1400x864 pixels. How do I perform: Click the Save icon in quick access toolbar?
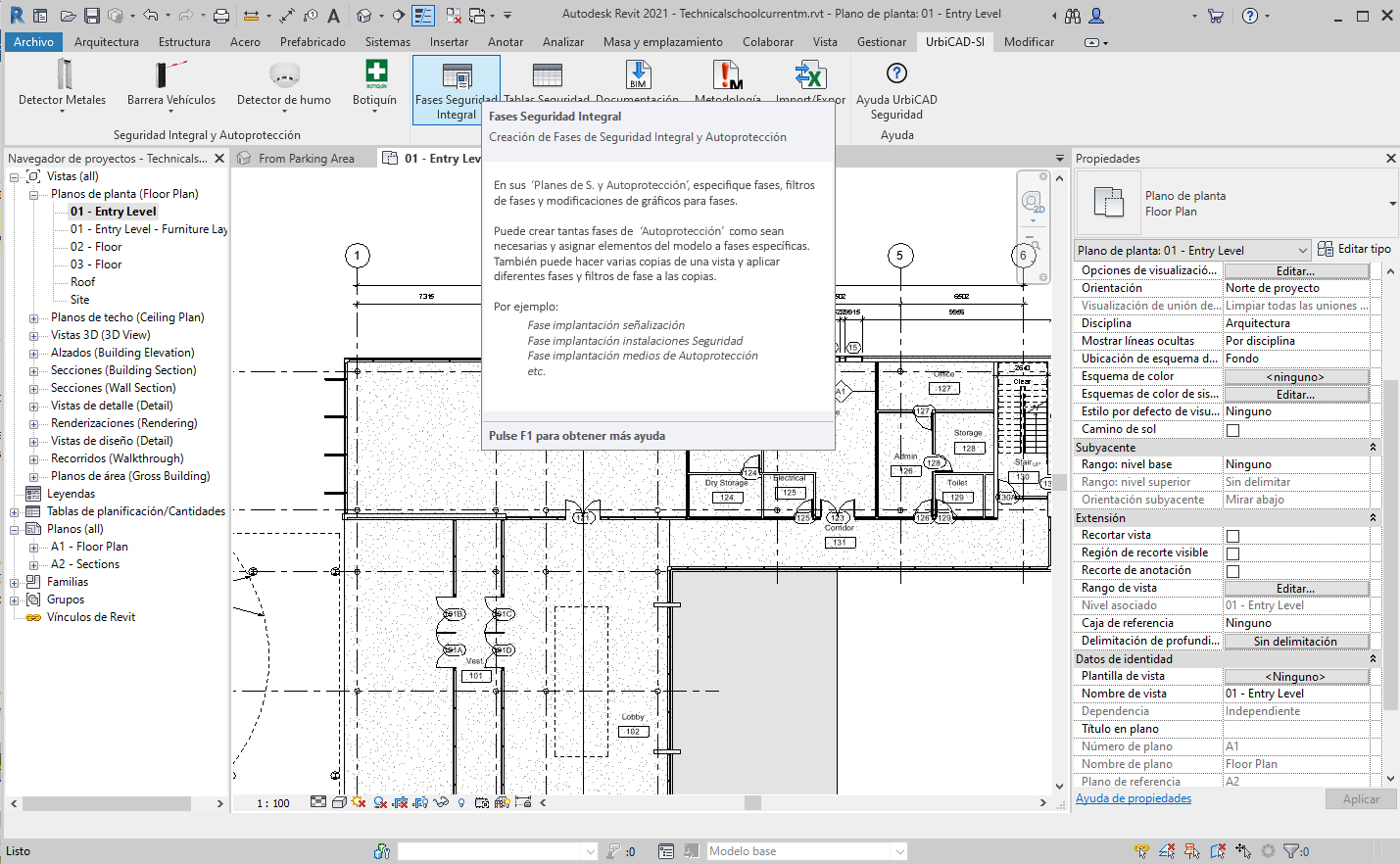pyautogui.click(x=92, y=16)
